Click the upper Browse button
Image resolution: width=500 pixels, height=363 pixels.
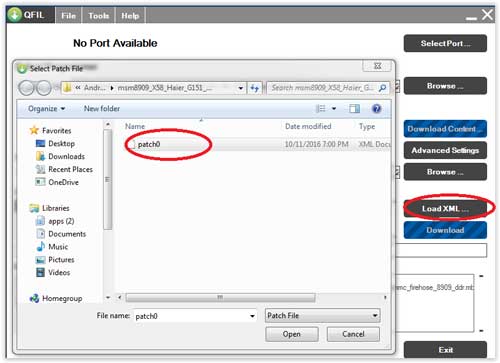point(445,86)
